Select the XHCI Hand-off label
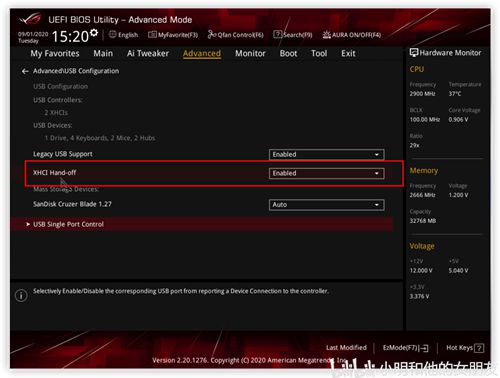 point(54,173)
